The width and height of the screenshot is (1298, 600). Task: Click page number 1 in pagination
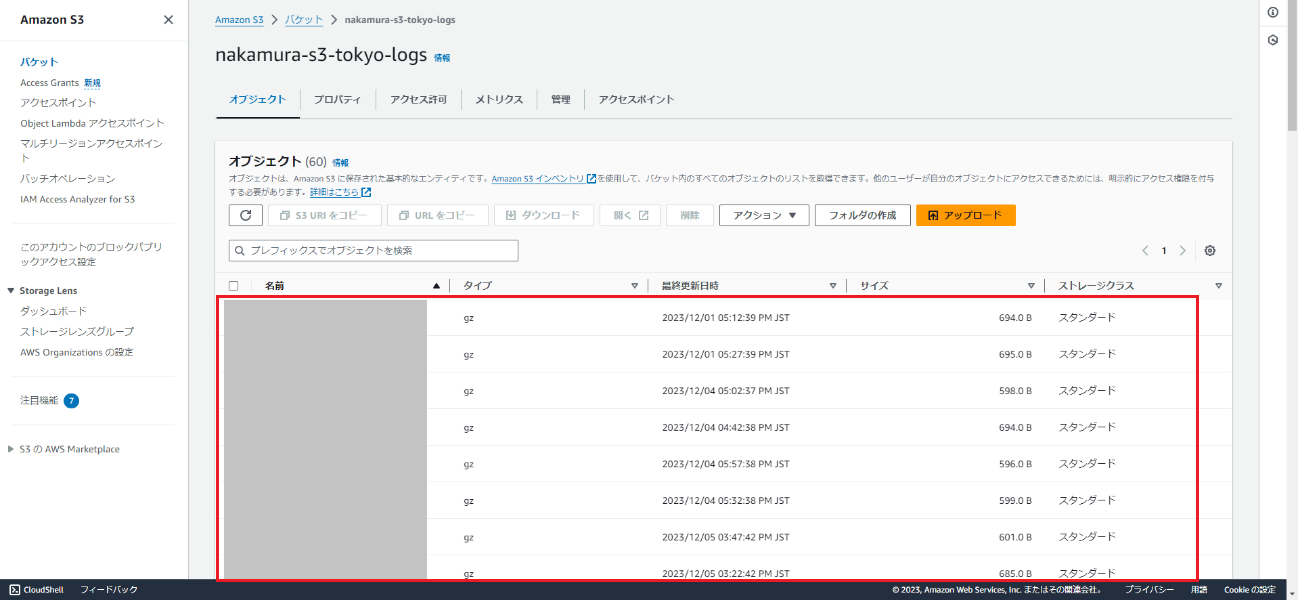(1164, 251)
